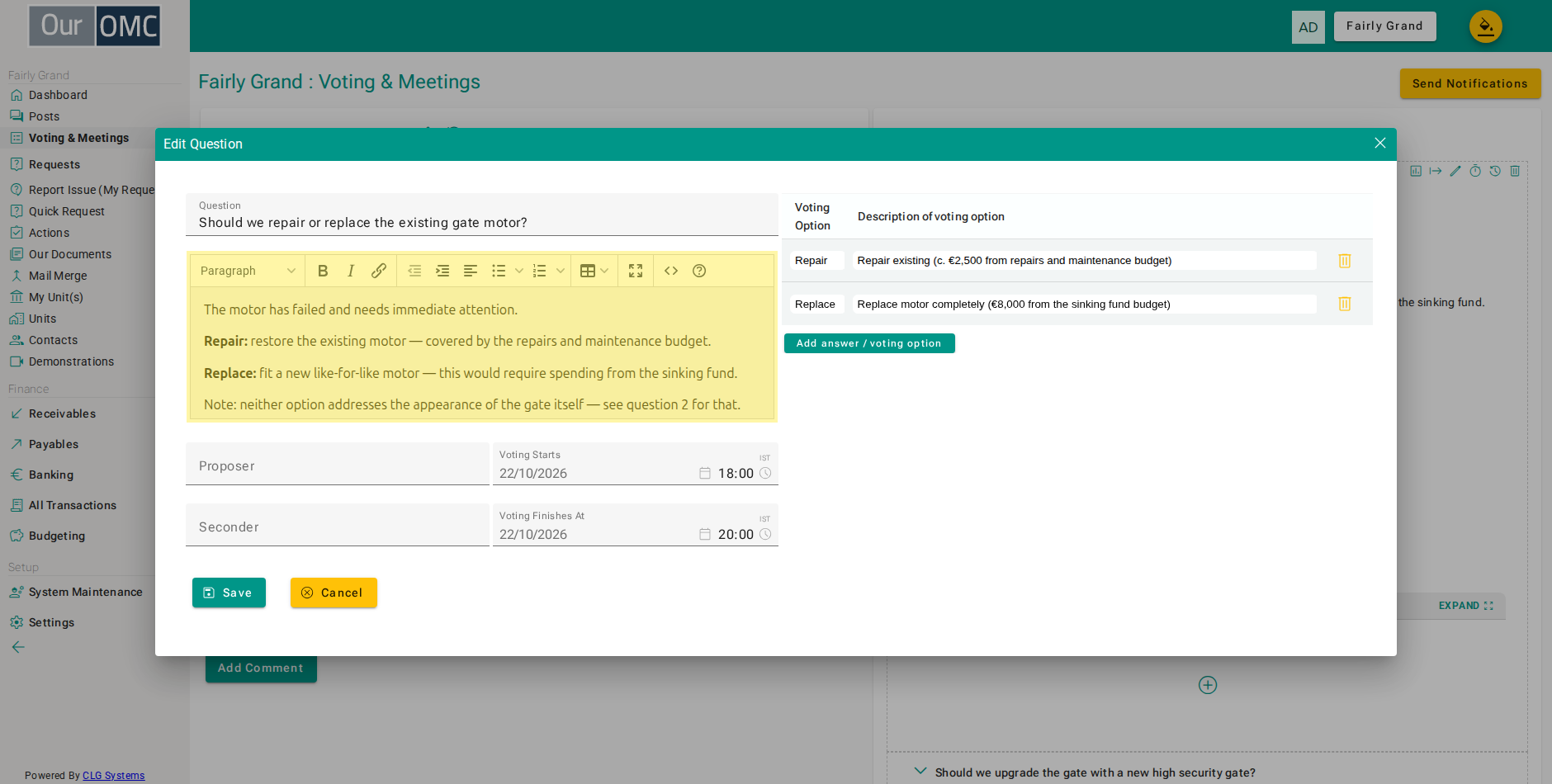Delete the Repair voting option
This screenshot has height=784, width=1552.
(1345, 261)
